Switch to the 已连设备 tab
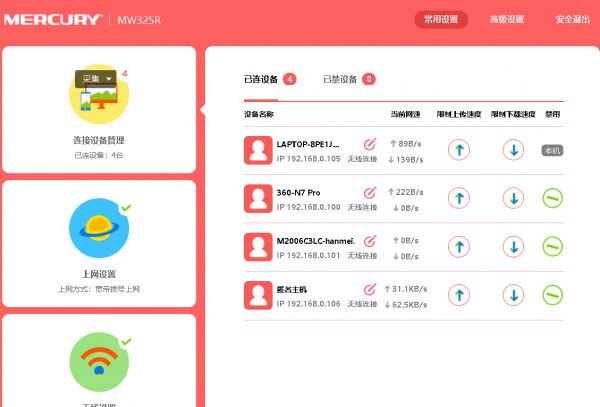Screen dimensions: 600x407 pyautogui.click(x=261, y=79)
